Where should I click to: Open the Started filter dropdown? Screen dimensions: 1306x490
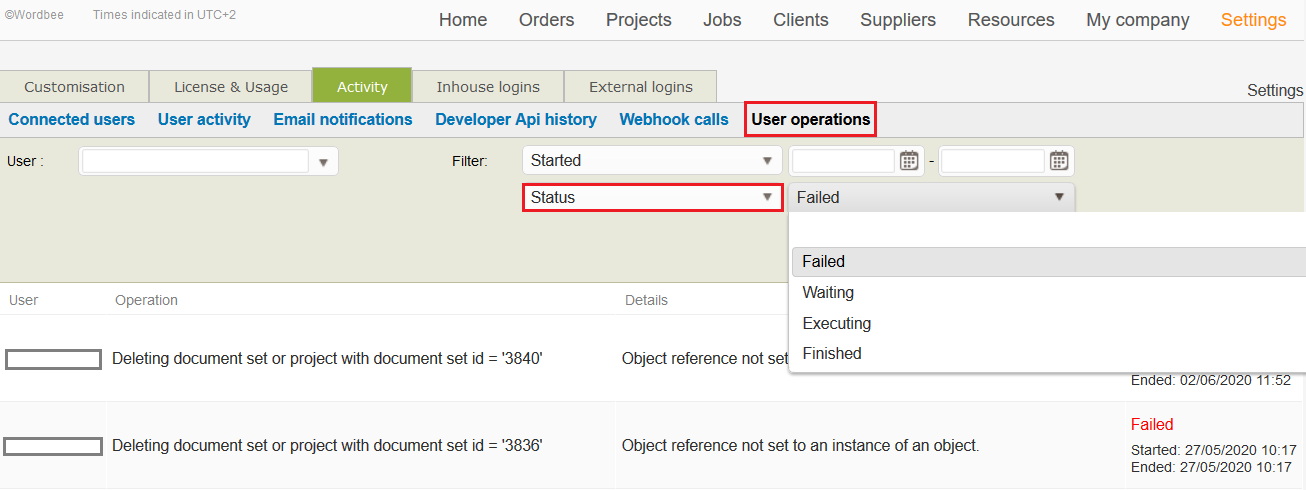pos(652,161)
